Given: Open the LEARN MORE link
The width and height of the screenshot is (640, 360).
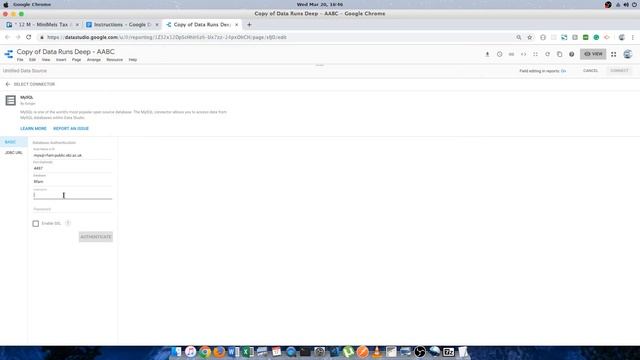Looking at the screenshot, I should coord(33,129).
